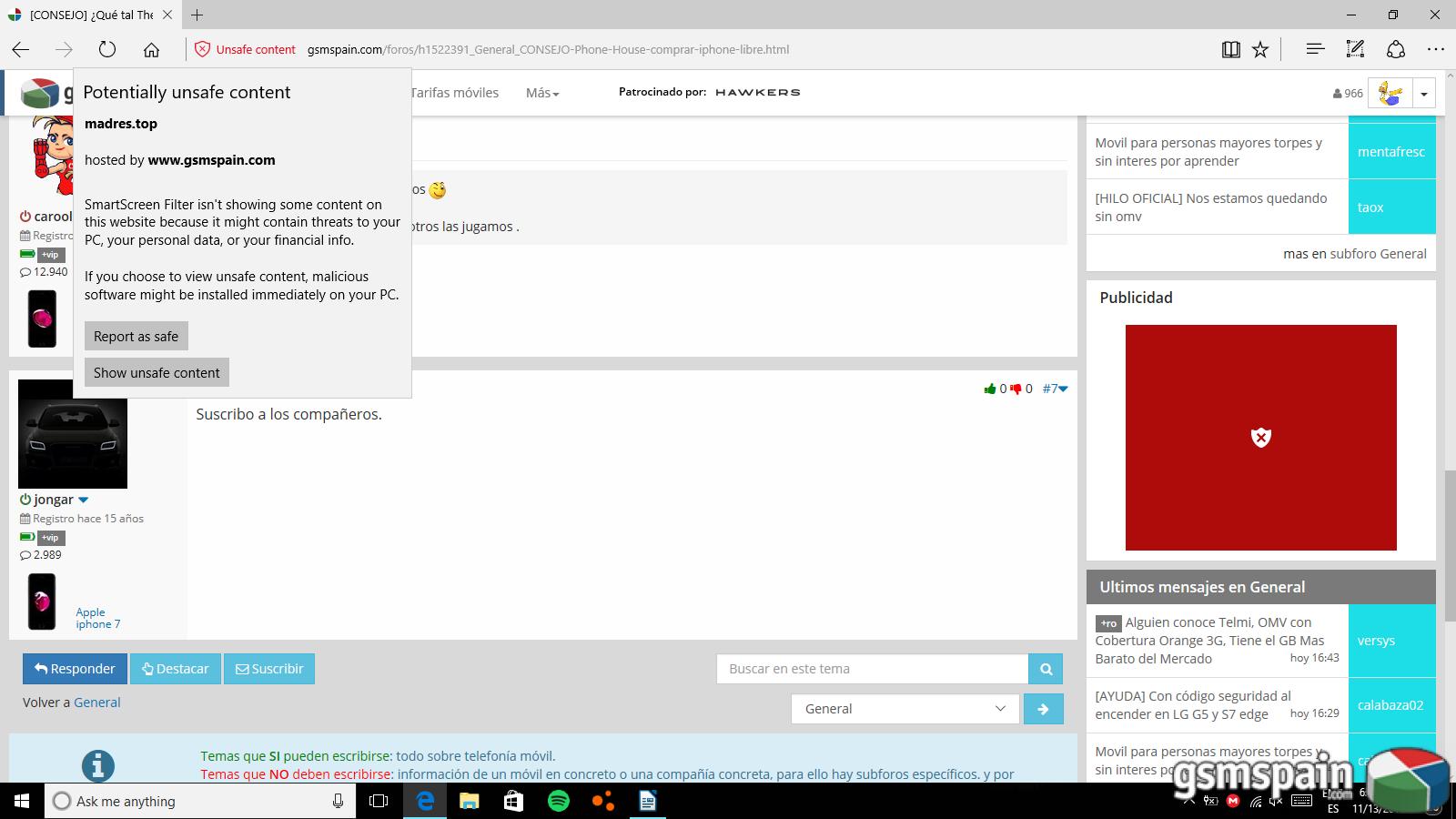Open user taox profile cell
This screenshot has height=819, width=1456.
coord(1391,207)
